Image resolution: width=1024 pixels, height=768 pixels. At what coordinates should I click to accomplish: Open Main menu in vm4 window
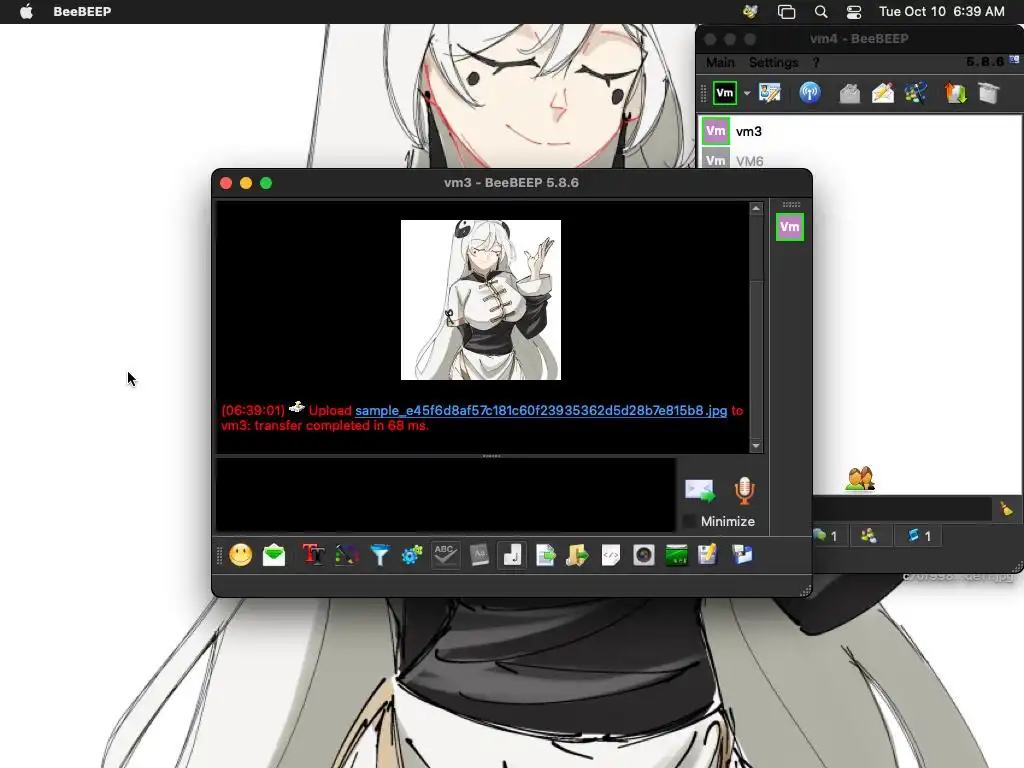(x=720, y=63)
